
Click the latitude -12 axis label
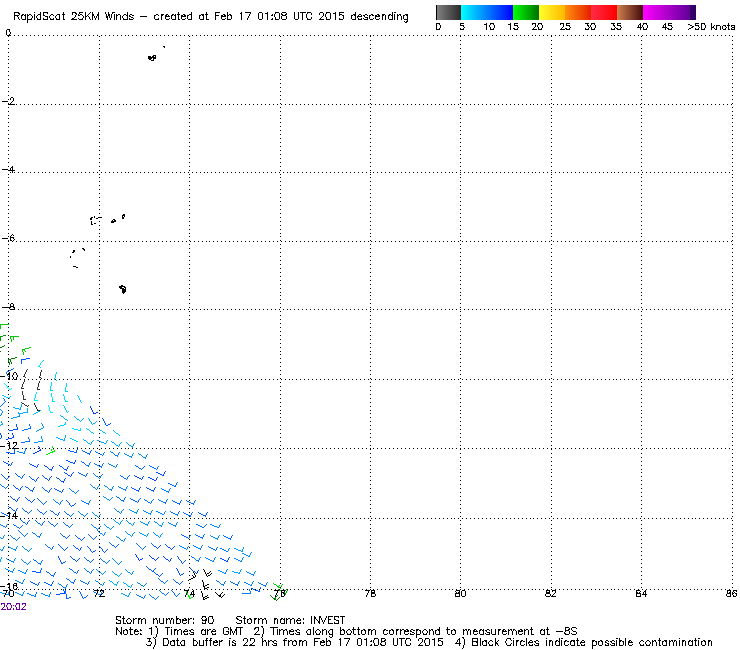click(x=9, y=445)
